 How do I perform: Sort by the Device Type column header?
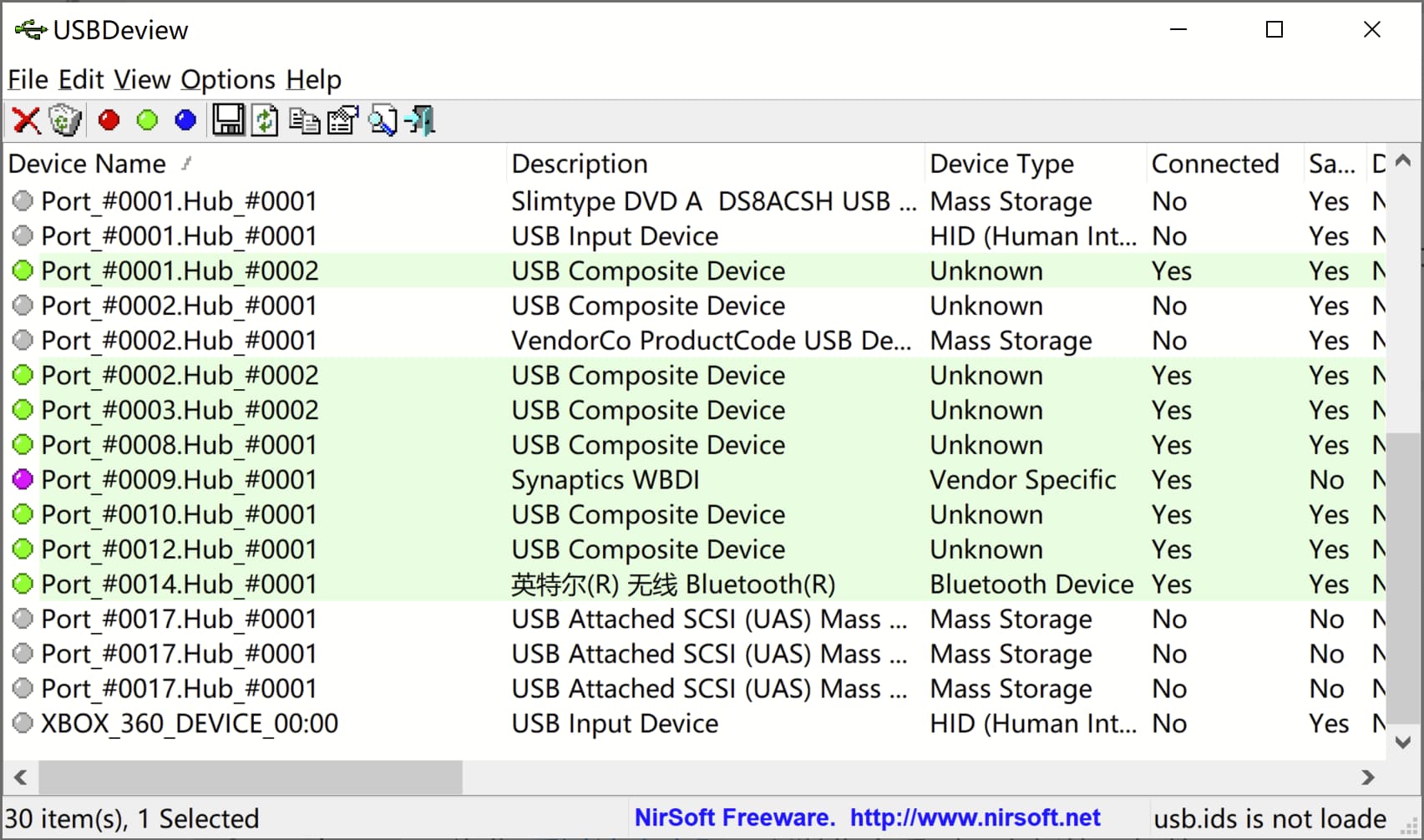pyautogui.click(x=1001, y=164)
